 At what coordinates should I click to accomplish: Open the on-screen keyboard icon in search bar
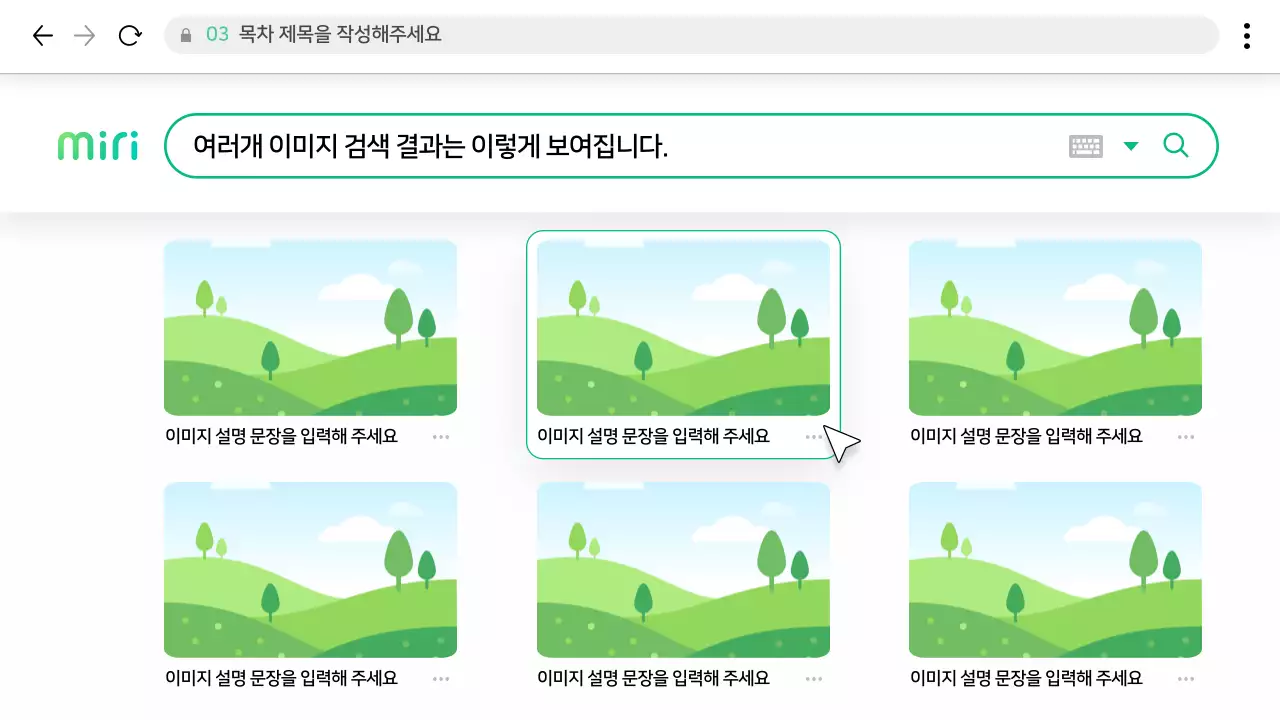pyautogui.click(x=1087, y=145)
